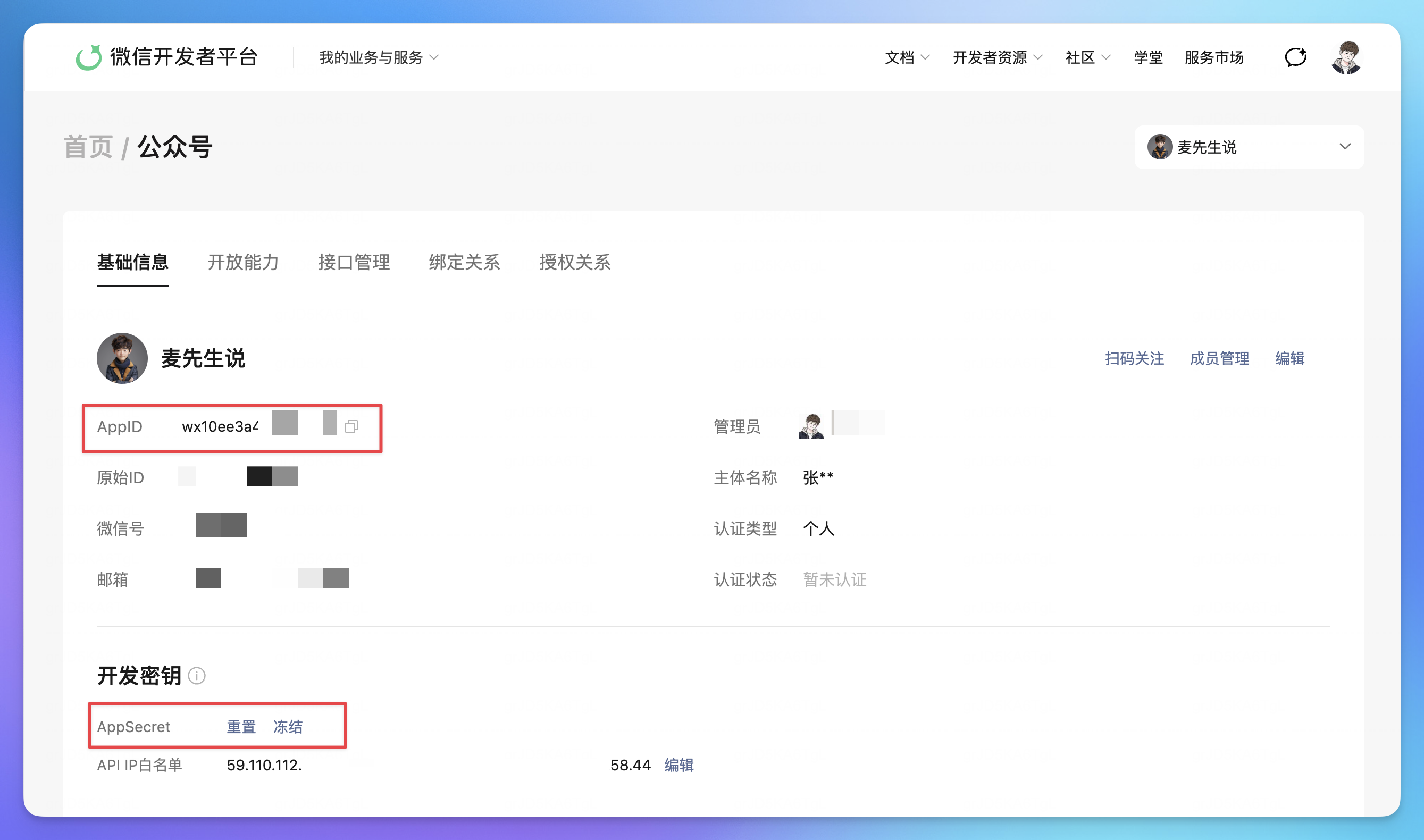Viewport: 1424px width, 840px height.
Task: Expand the 文档 dropdown menu
Action: (x=907, y=57)
